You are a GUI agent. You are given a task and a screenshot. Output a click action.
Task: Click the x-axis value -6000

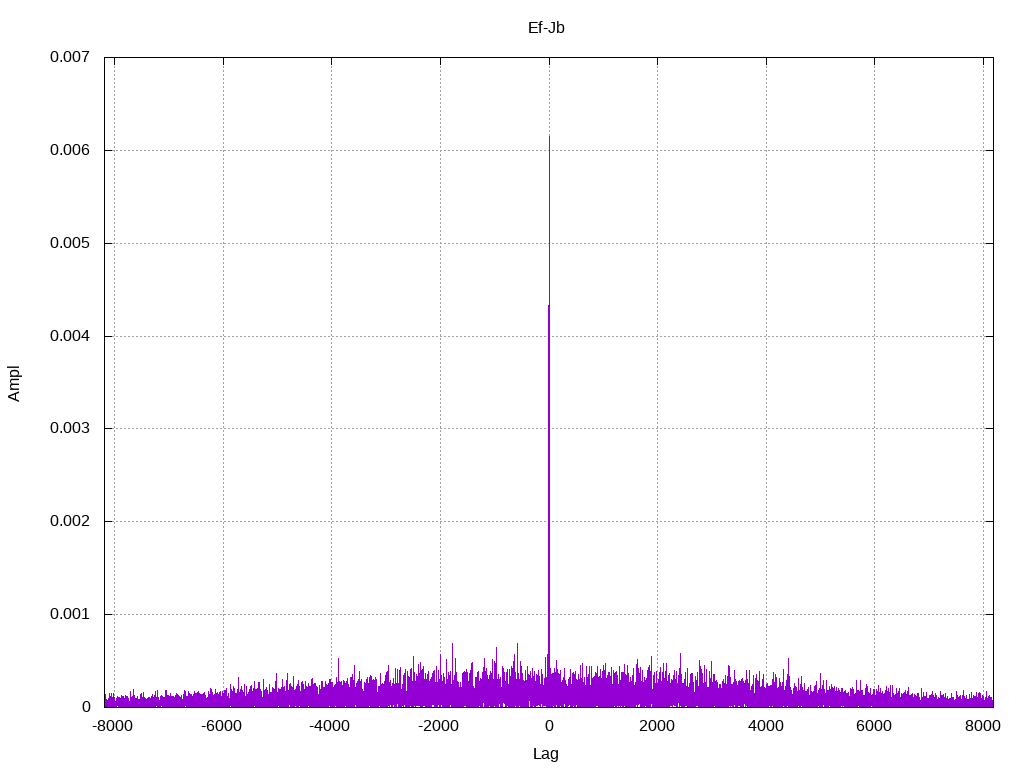tap(221, 726)
